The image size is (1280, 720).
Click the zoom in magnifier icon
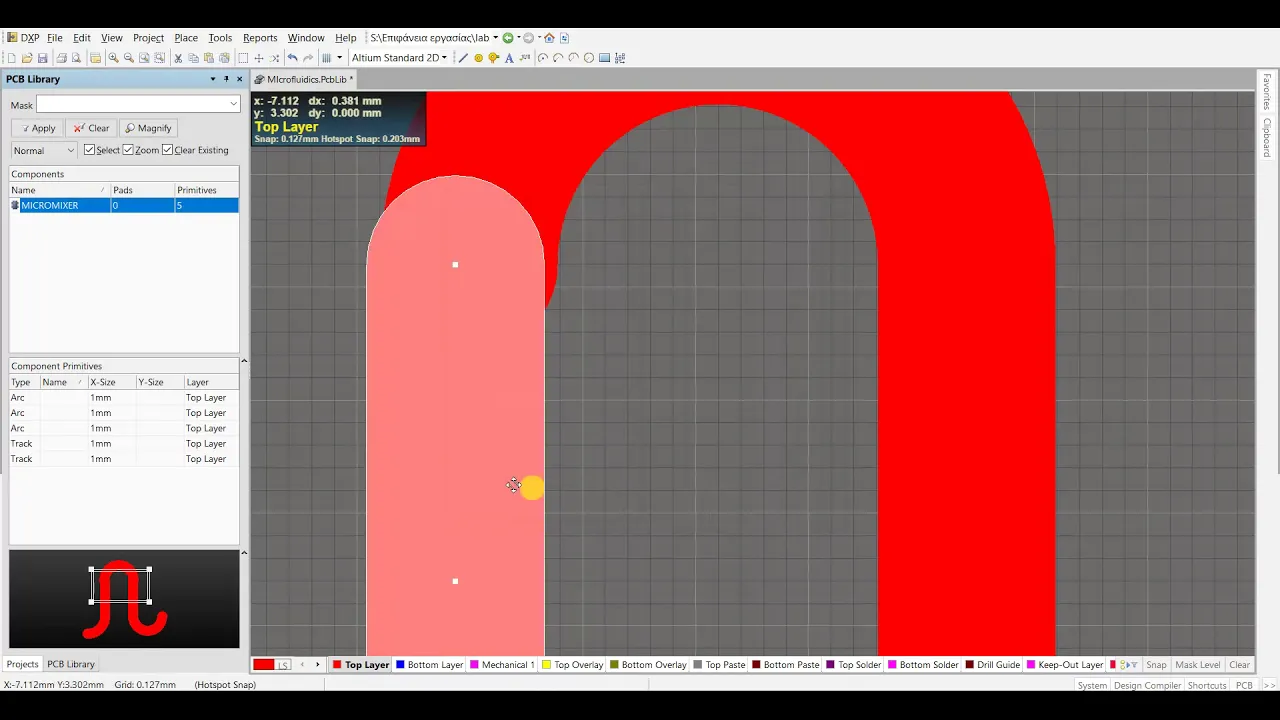[113, 58]
